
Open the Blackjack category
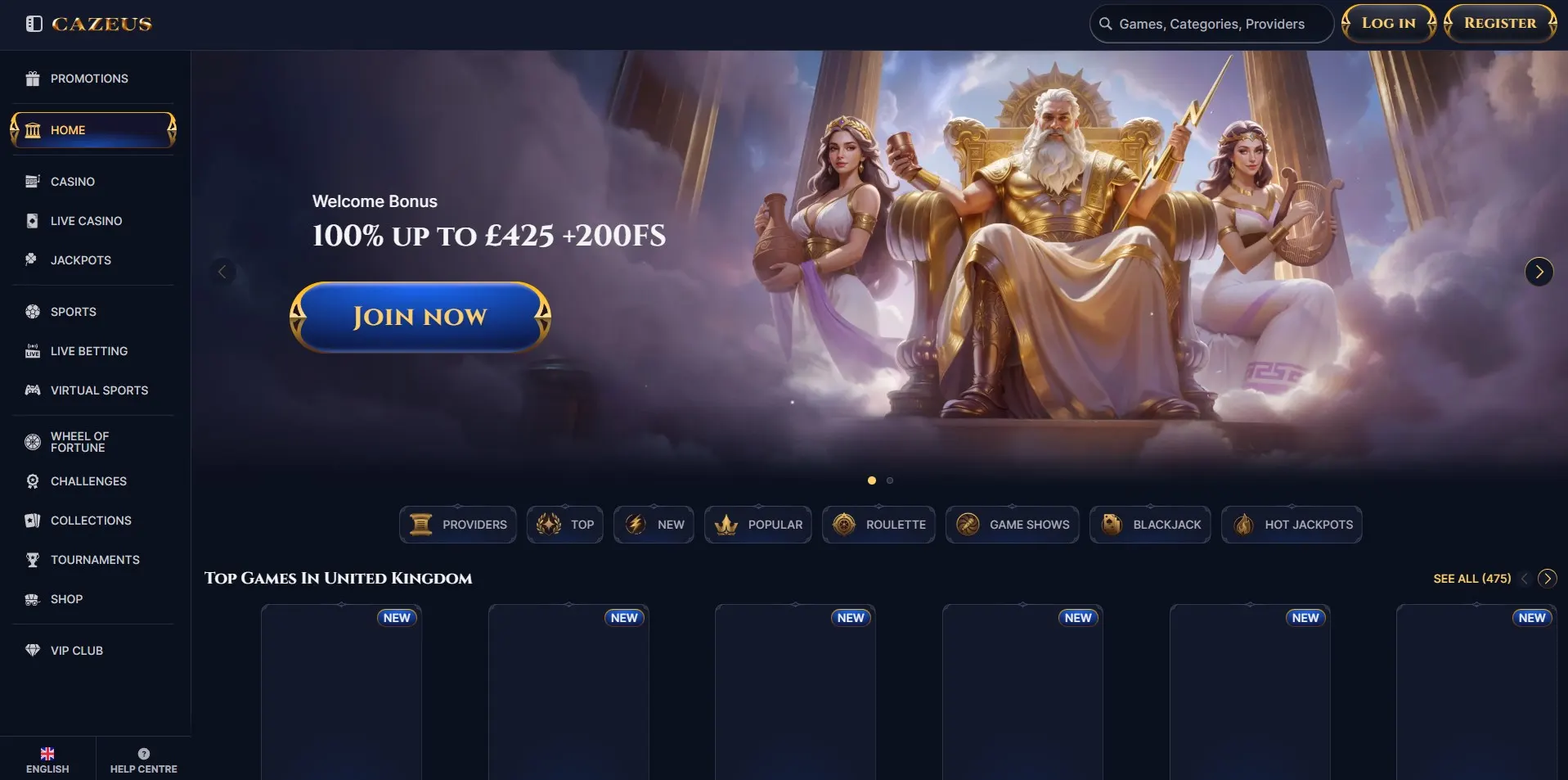[x=1150, y=525]
